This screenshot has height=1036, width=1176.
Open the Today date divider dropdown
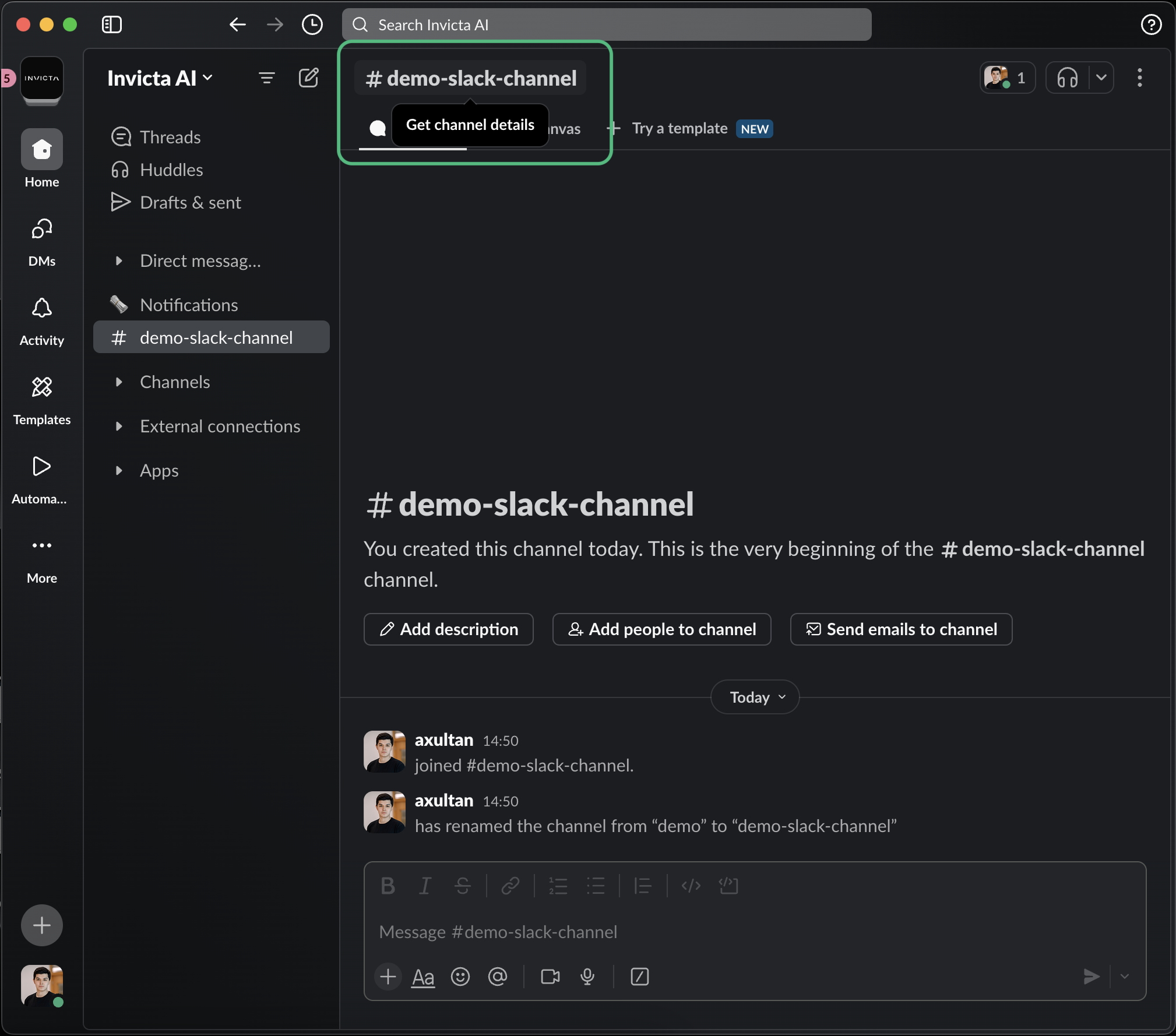pos(754,697)
